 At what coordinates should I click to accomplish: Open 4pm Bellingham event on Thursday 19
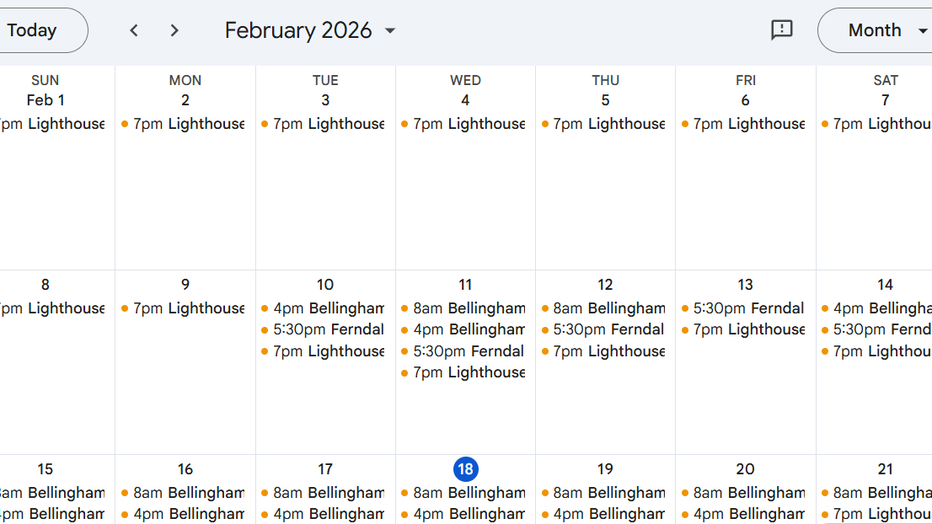pos(605,514)
